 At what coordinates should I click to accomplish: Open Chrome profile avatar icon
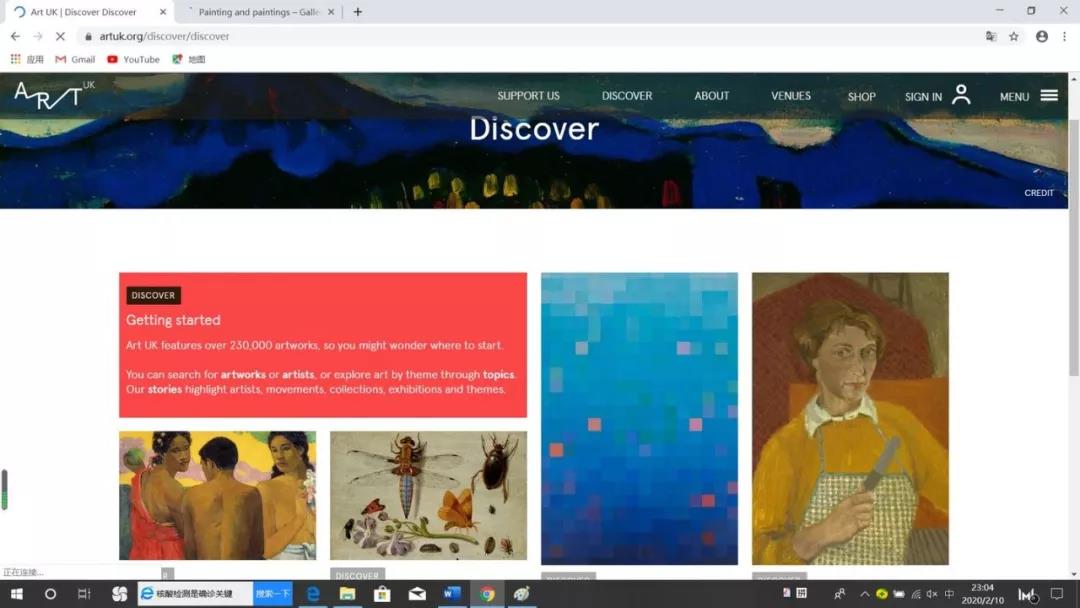(x=1042, y=36)
